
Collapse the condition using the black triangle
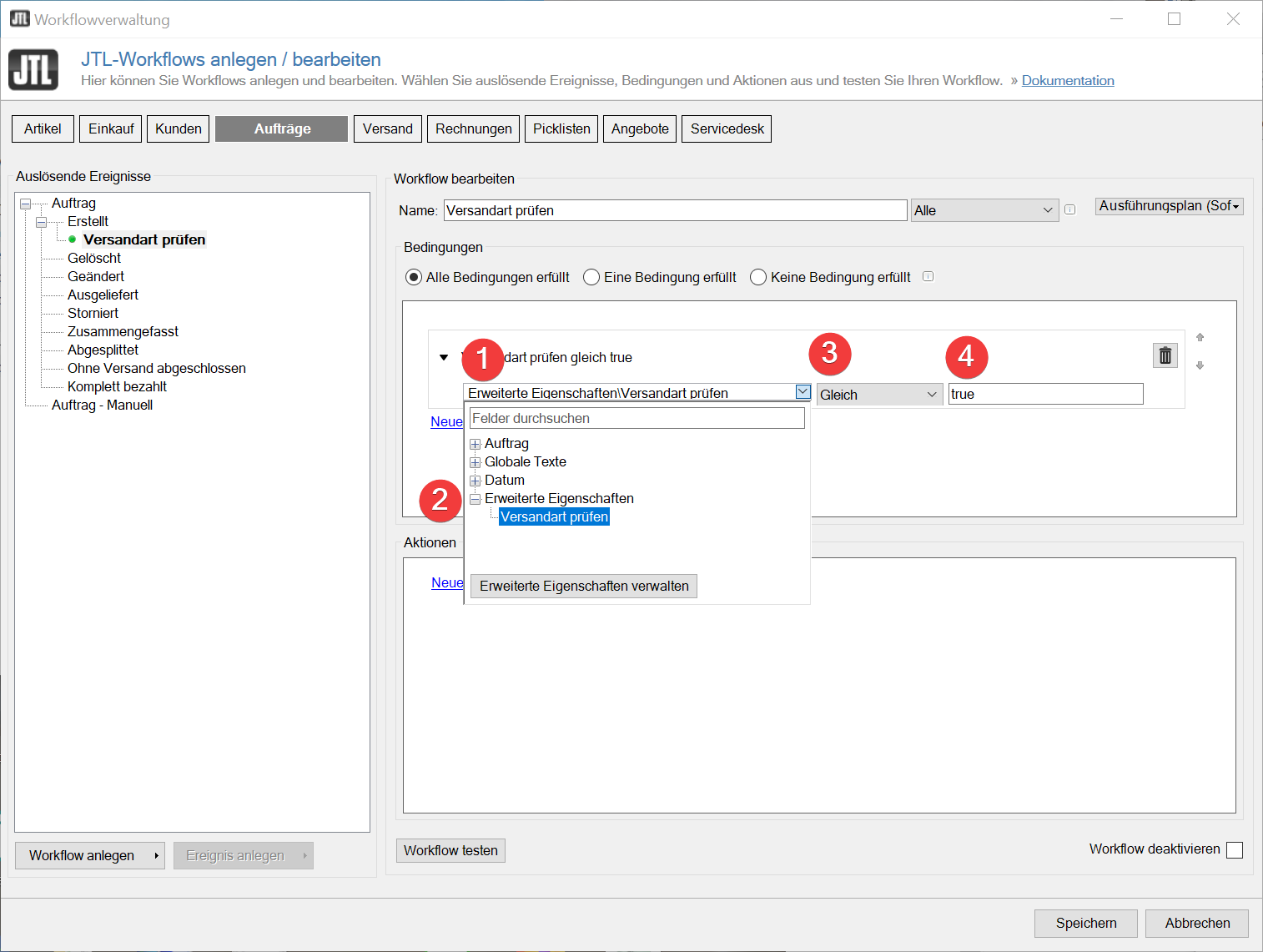(444, 358)
